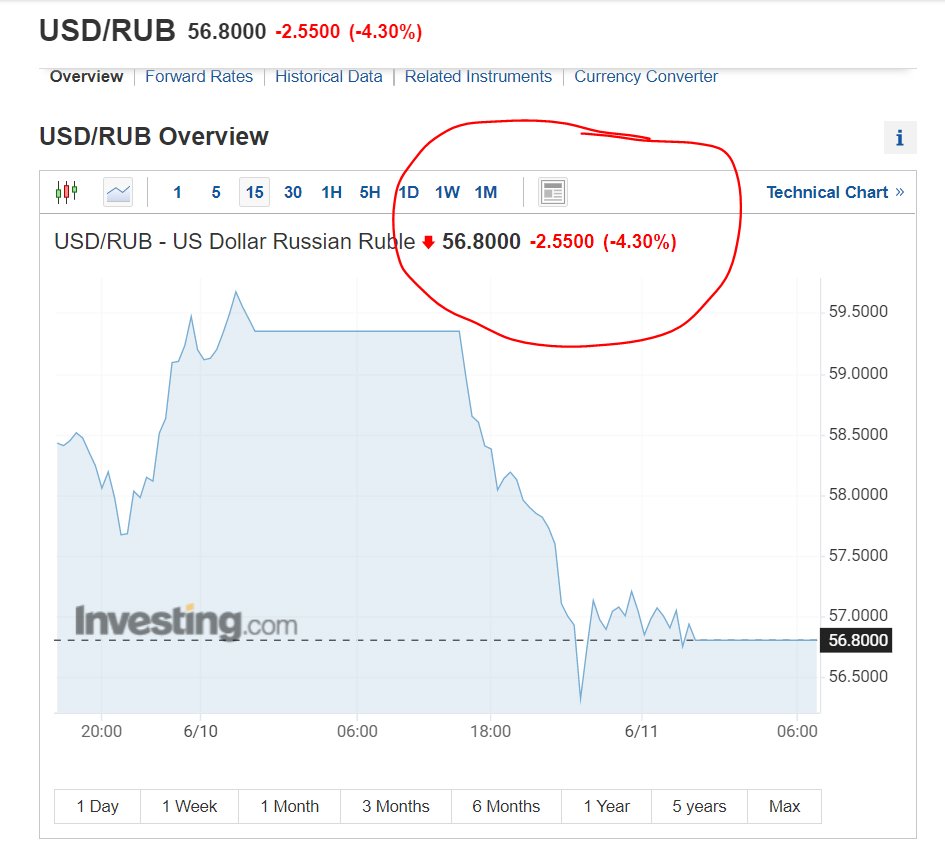Go to Related Instruments tab

pos(478,77)
